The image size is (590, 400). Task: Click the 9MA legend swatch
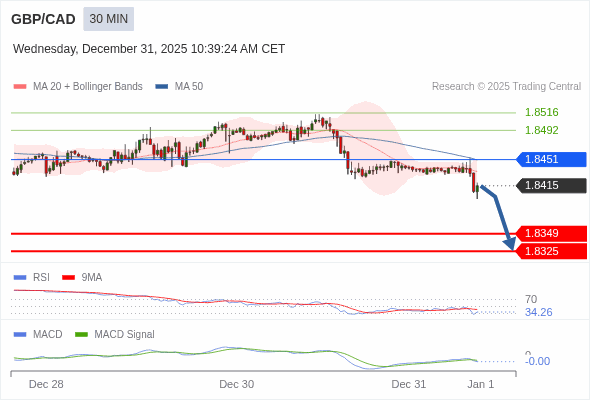coord(68,278)
